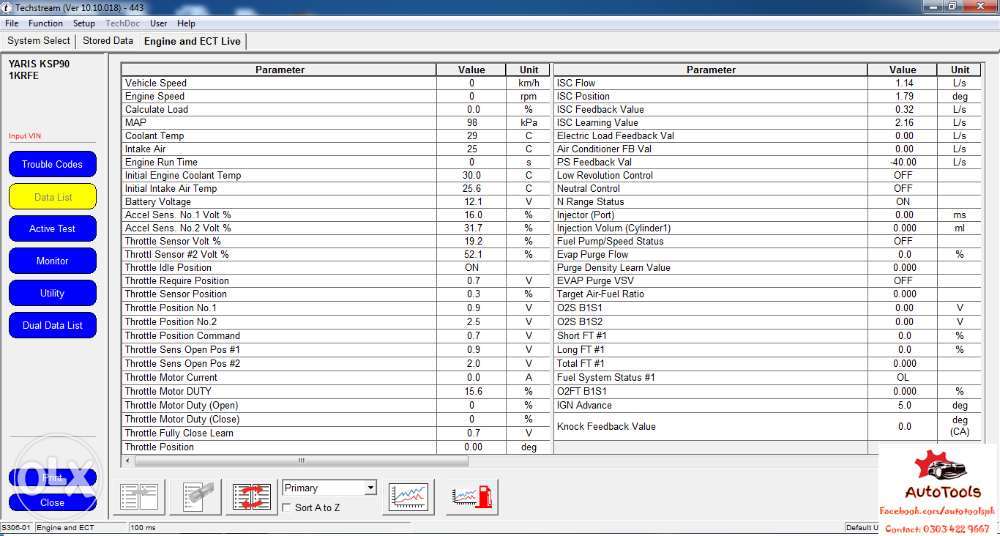The height and width of the screenshot is (536, 1000).
Task: Select the ISC Flow parameter
Action: point(768,83)
